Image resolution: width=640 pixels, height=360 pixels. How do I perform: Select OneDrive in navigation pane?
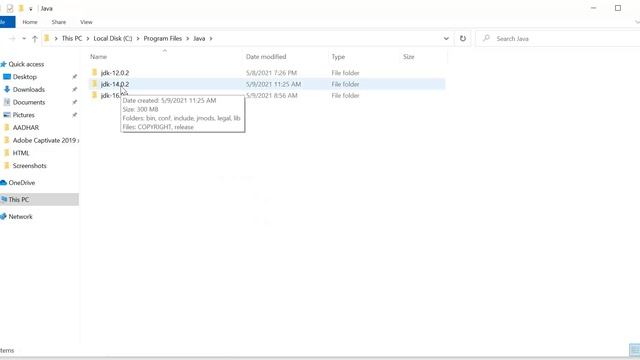coord(22,182)
